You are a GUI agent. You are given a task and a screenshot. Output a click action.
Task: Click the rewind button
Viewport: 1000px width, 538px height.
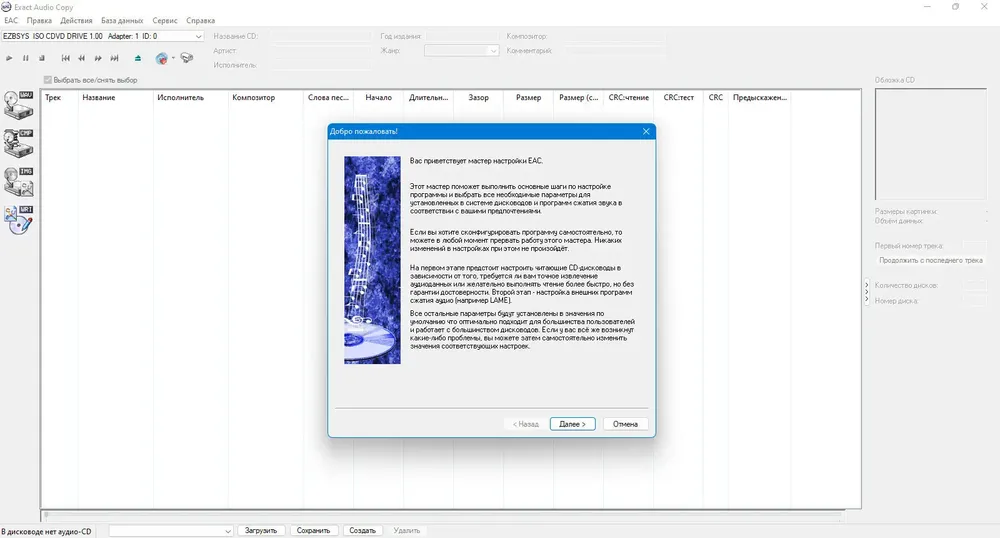(82, 58)
